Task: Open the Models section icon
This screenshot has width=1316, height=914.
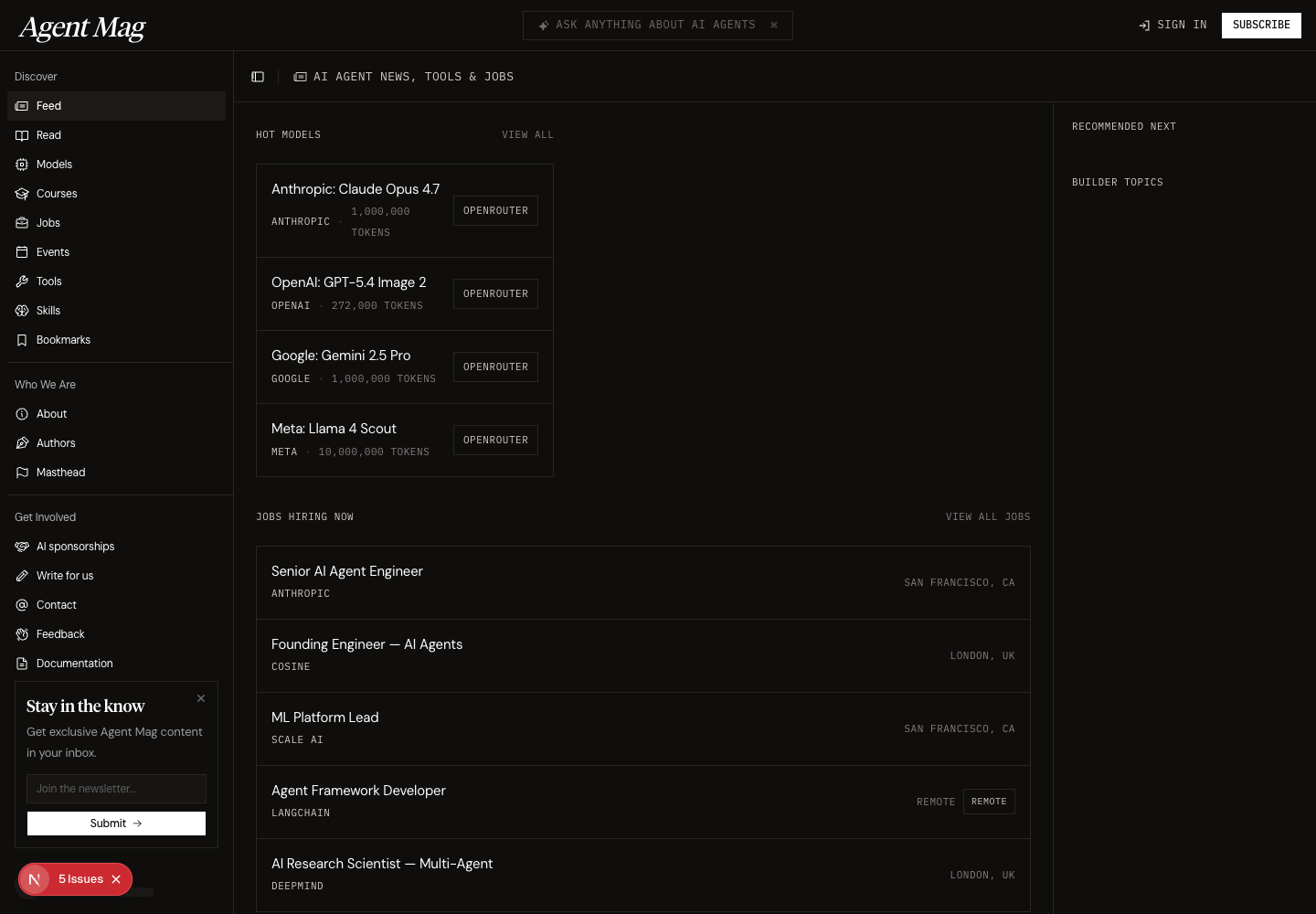Action: pos(22,165)
